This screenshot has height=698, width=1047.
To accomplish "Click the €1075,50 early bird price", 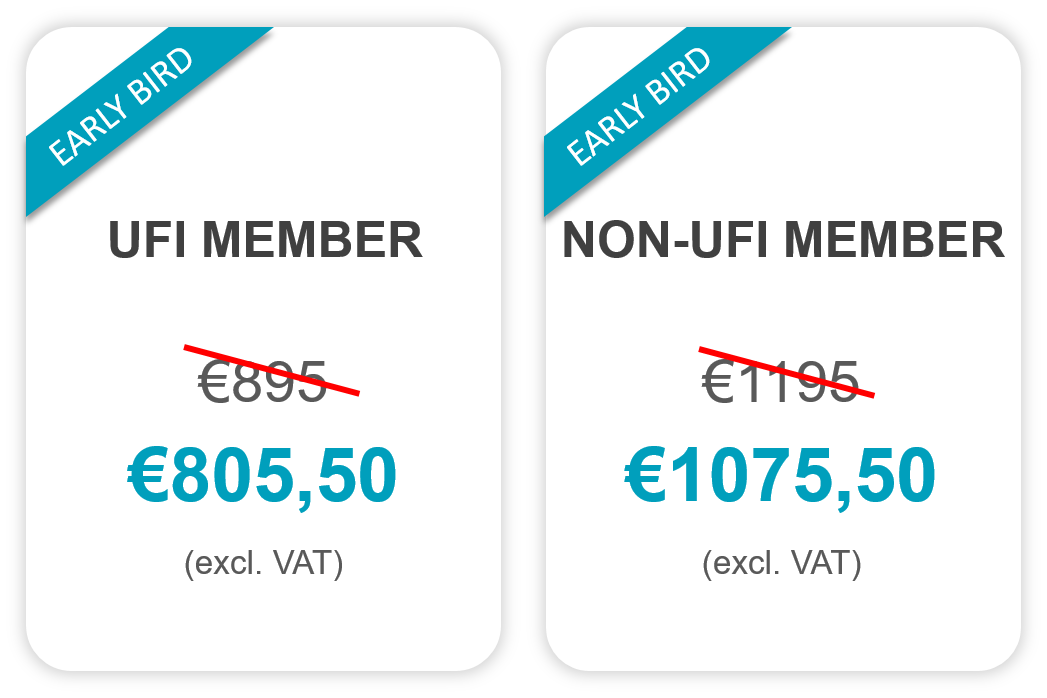I will pos(780,476).
